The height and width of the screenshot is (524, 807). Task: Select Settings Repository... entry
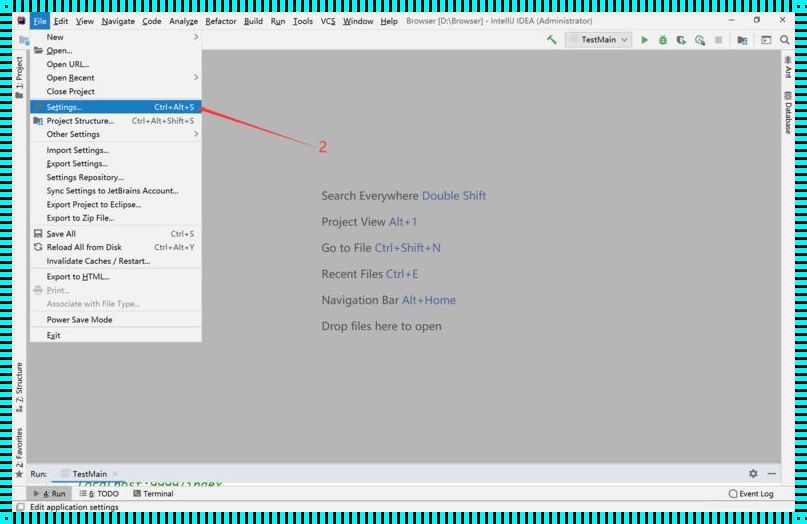[x=116, y=177]
